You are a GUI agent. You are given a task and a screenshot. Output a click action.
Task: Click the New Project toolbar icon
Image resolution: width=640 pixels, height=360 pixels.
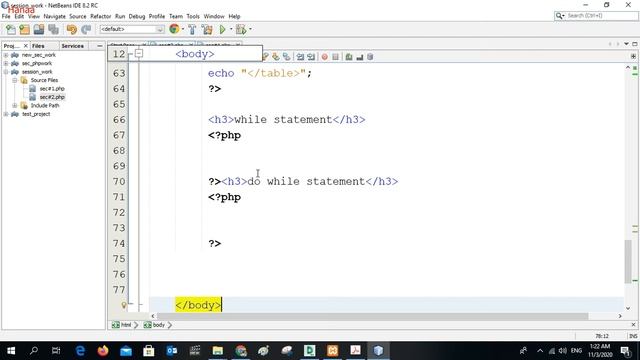point(25,29)
